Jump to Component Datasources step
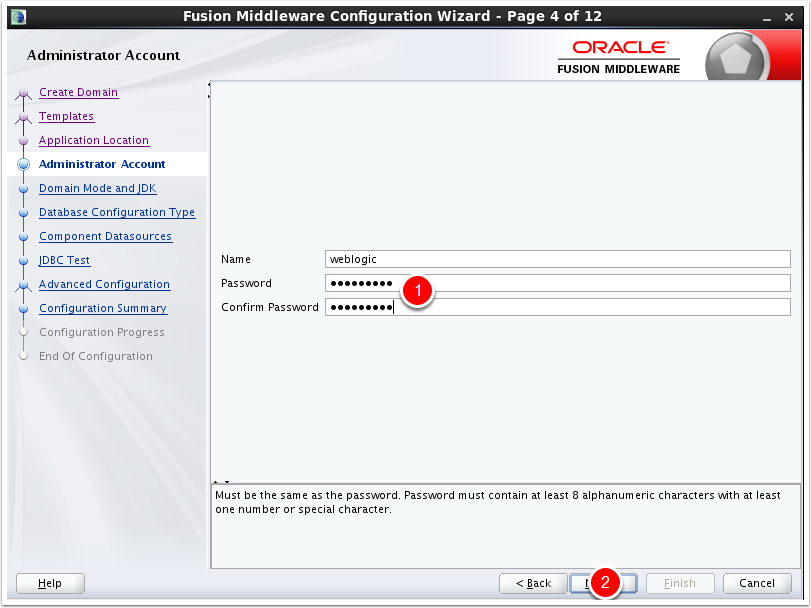This screenshot has width=811, height=608. (x=105, y=236)
